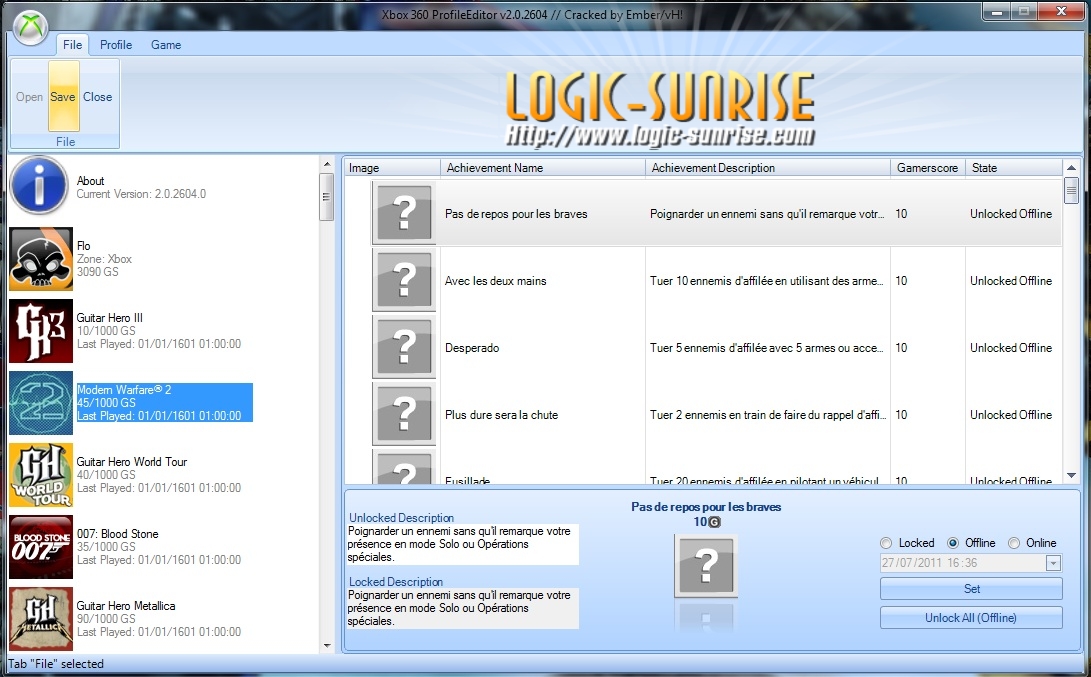
Task: Select the "Plus dure sera la chute" achievement name
Action: click(502, 414)
